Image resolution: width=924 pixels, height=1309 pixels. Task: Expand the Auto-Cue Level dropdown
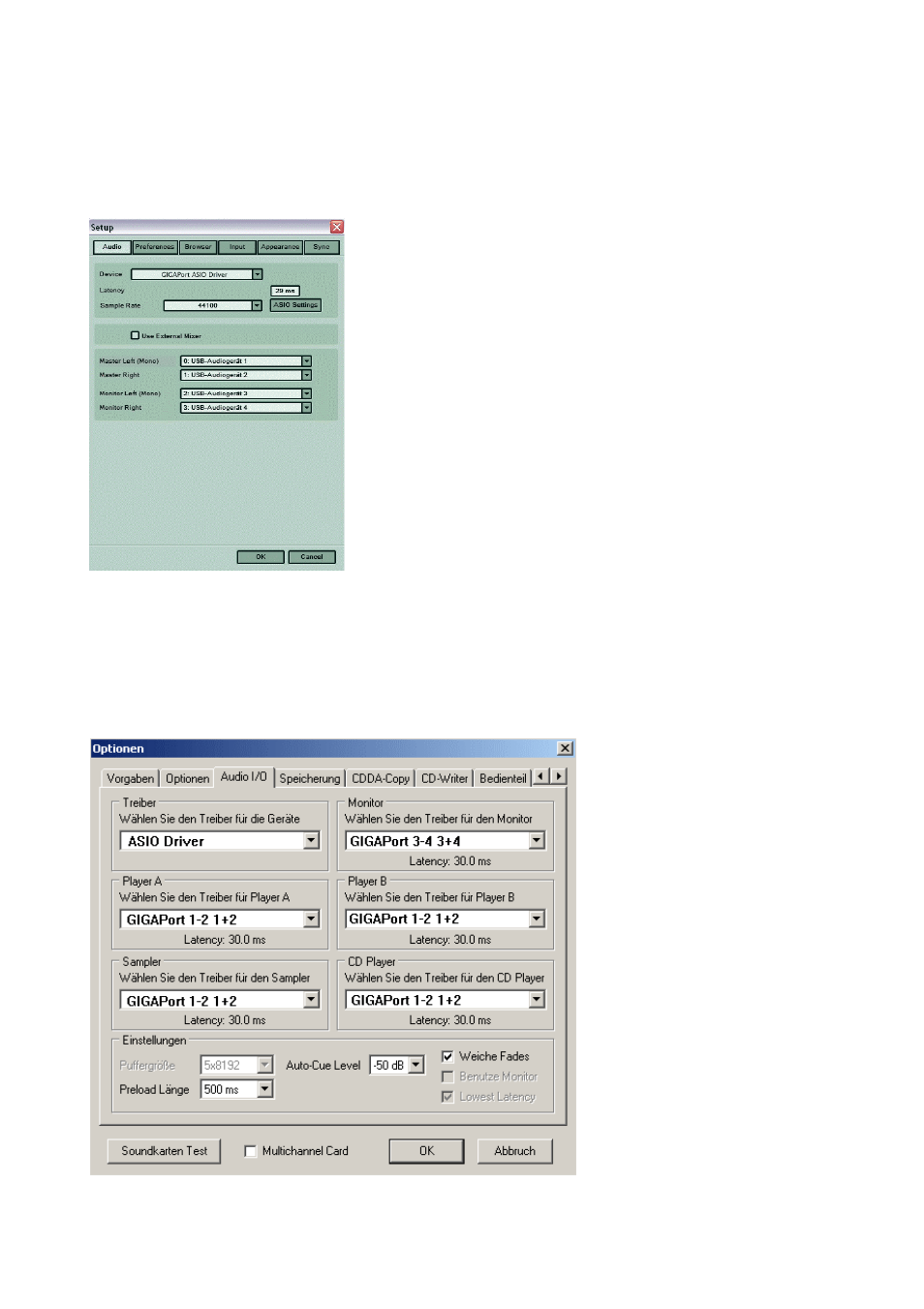(x=416, y=1065)
